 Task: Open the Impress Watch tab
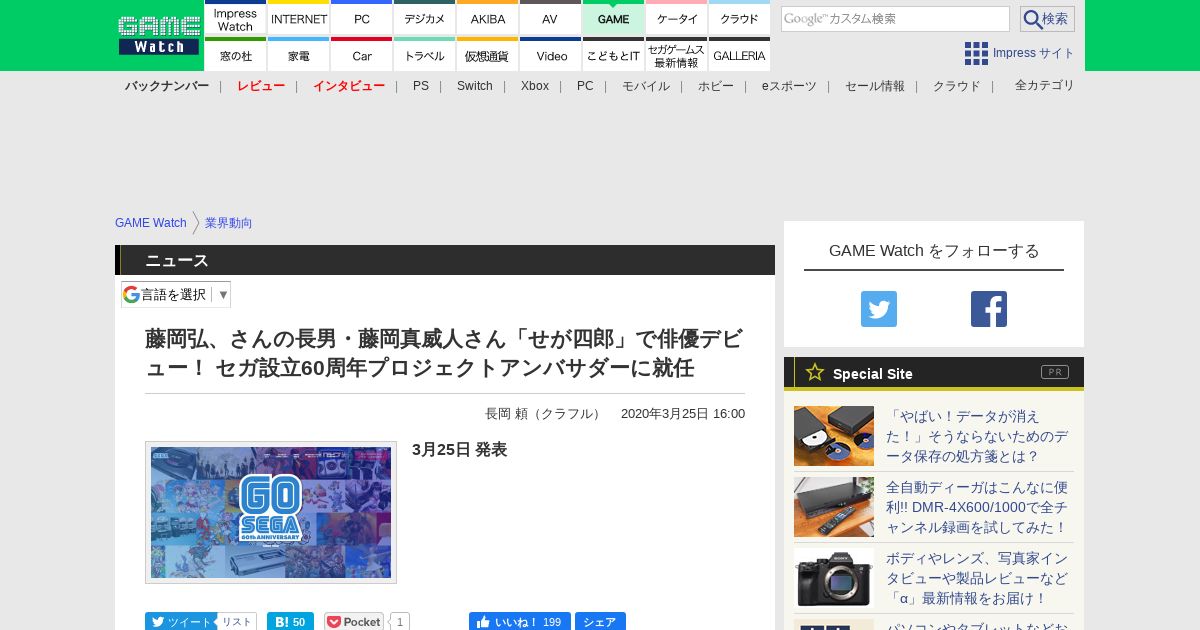235,19
